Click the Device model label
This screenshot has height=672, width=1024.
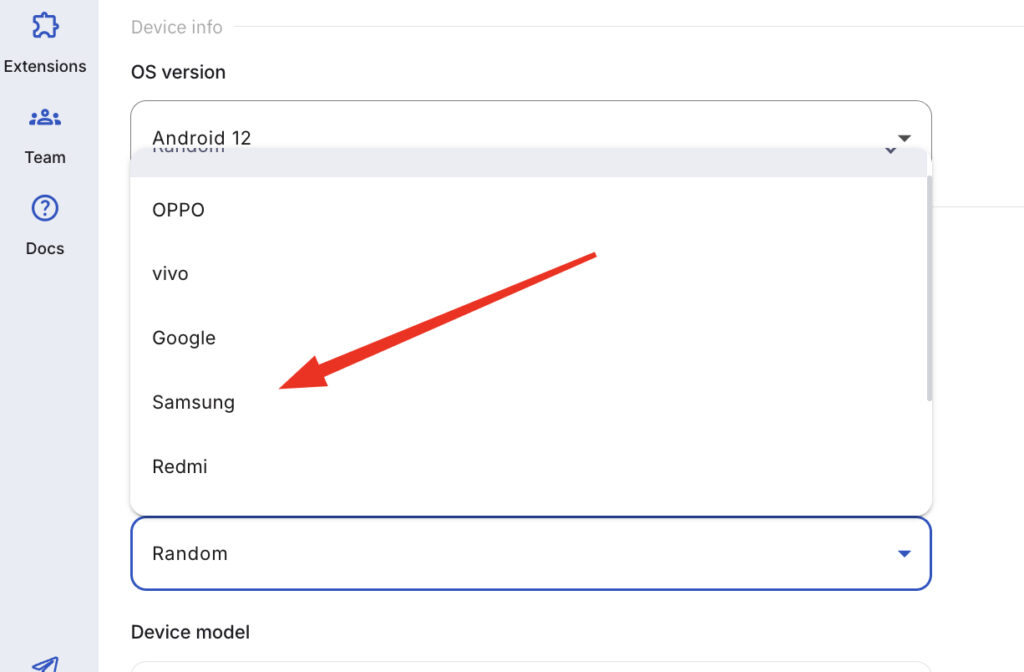[190, 632]
